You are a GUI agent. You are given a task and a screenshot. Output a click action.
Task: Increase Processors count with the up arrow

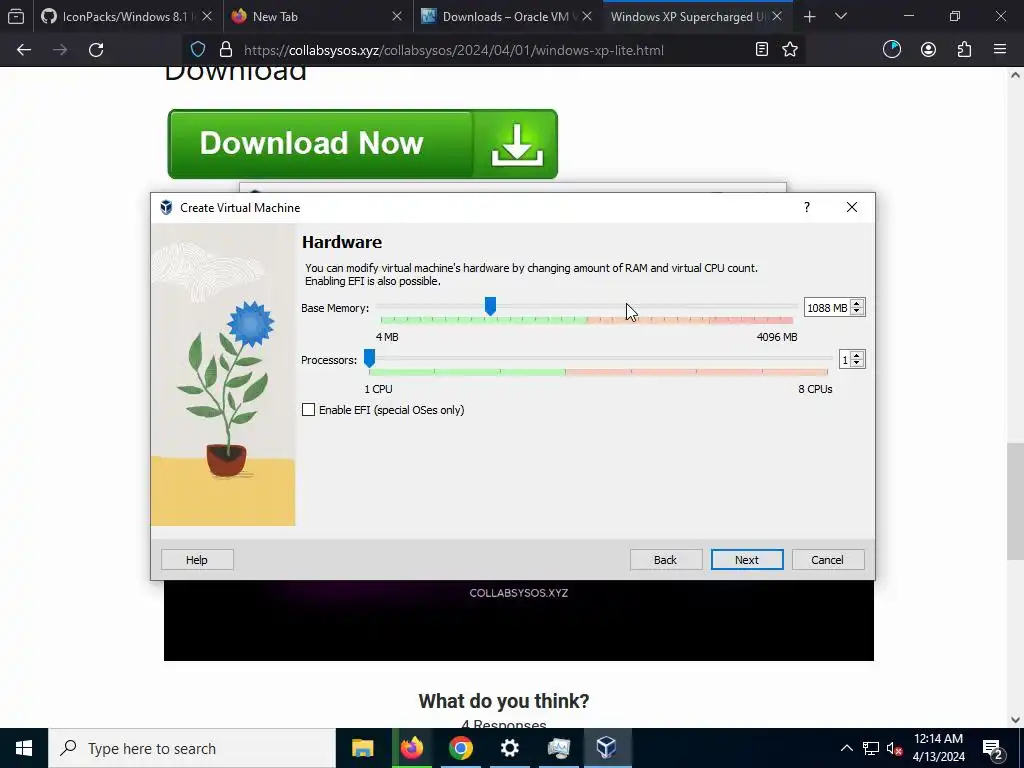(857, 355)
